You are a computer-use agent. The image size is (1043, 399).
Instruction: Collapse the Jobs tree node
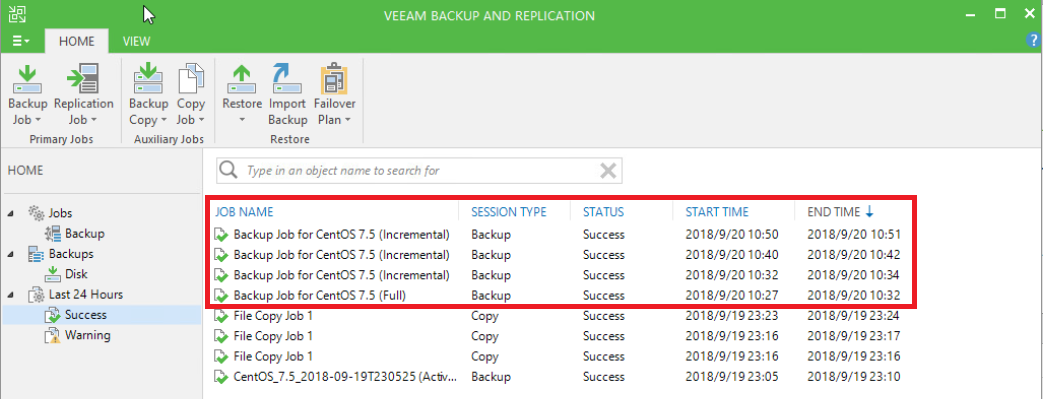(x=10, y=213)
